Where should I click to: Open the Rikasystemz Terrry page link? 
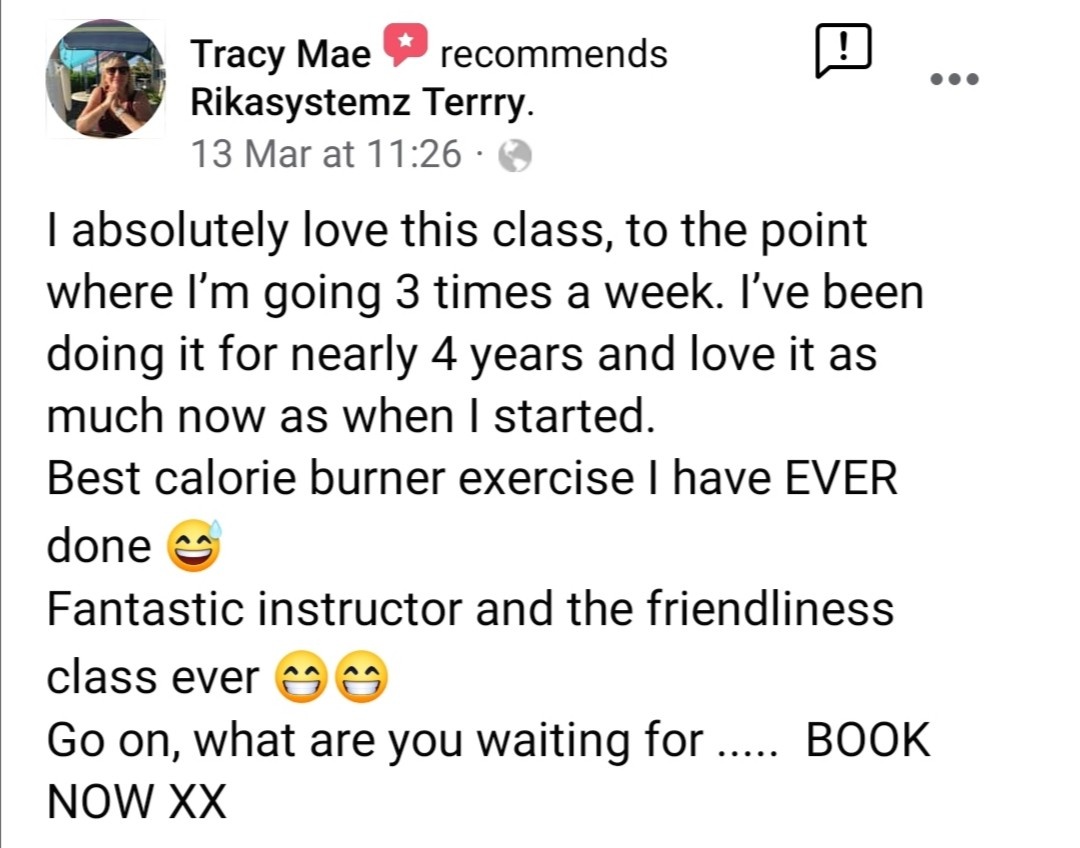(x=362, y=103)
